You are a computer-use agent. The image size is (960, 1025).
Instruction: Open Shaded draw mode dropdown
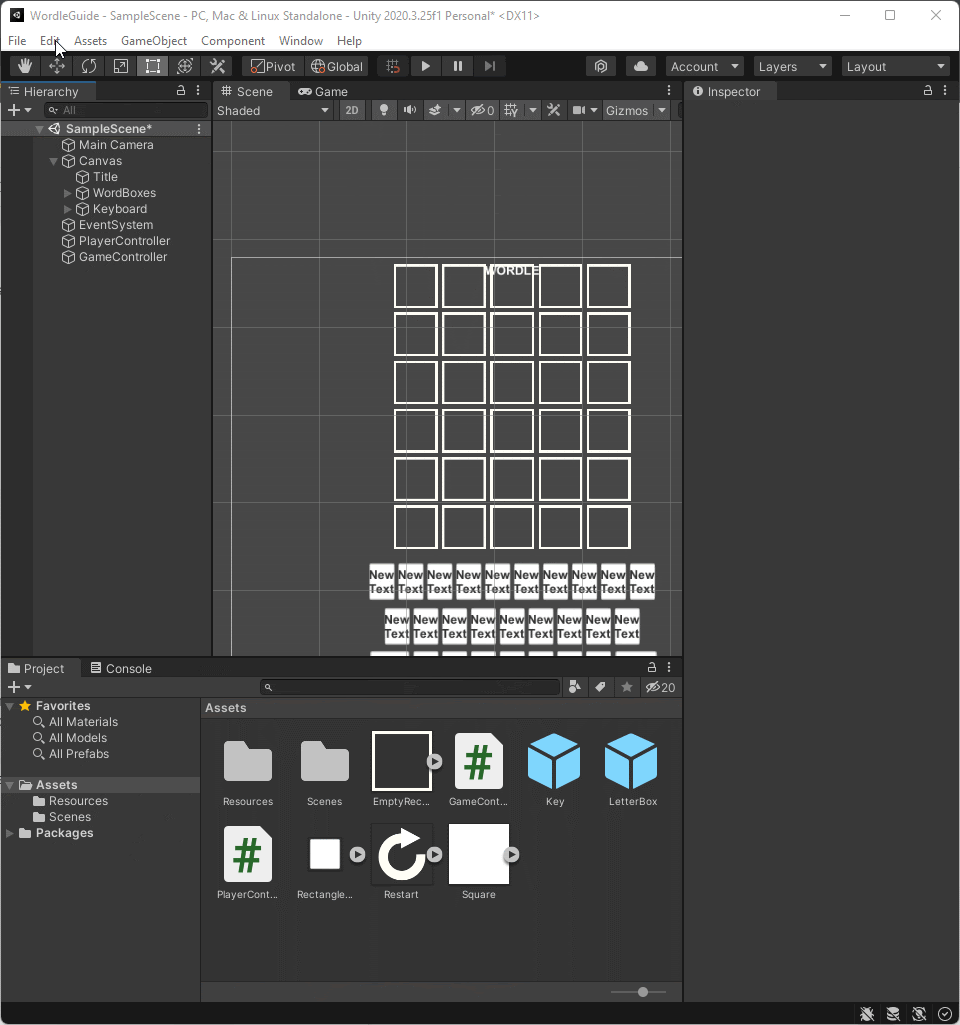click(x=273, y=110)
